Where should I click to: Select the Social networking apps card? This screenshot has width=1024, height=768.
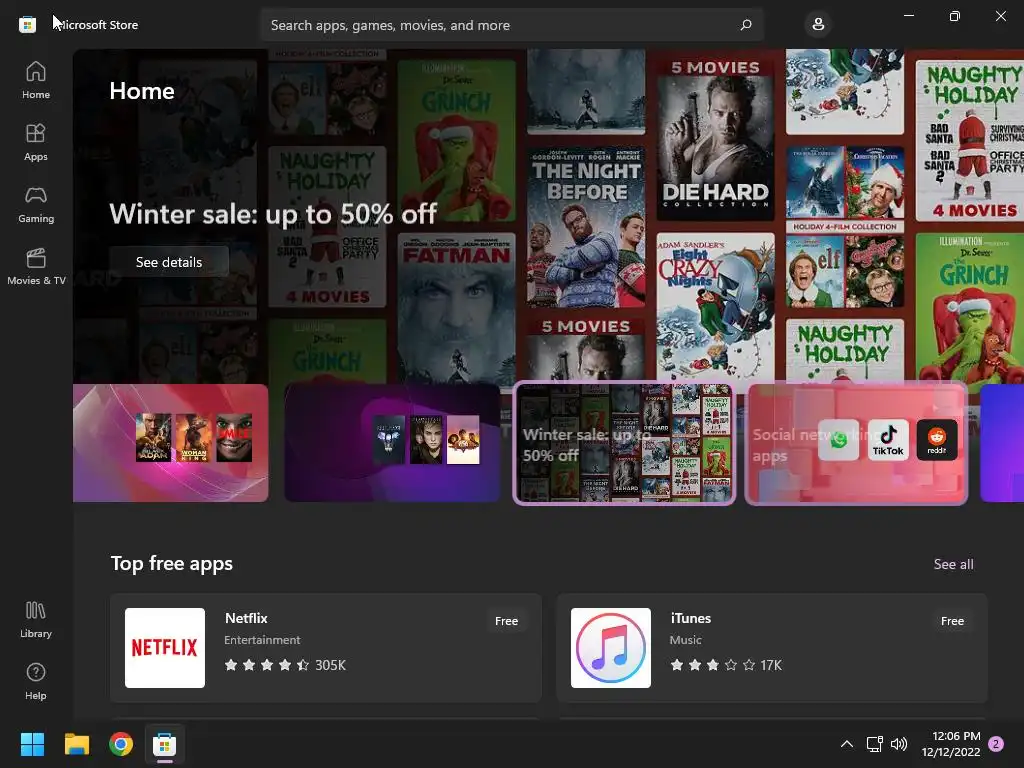[x=856, y=443]
